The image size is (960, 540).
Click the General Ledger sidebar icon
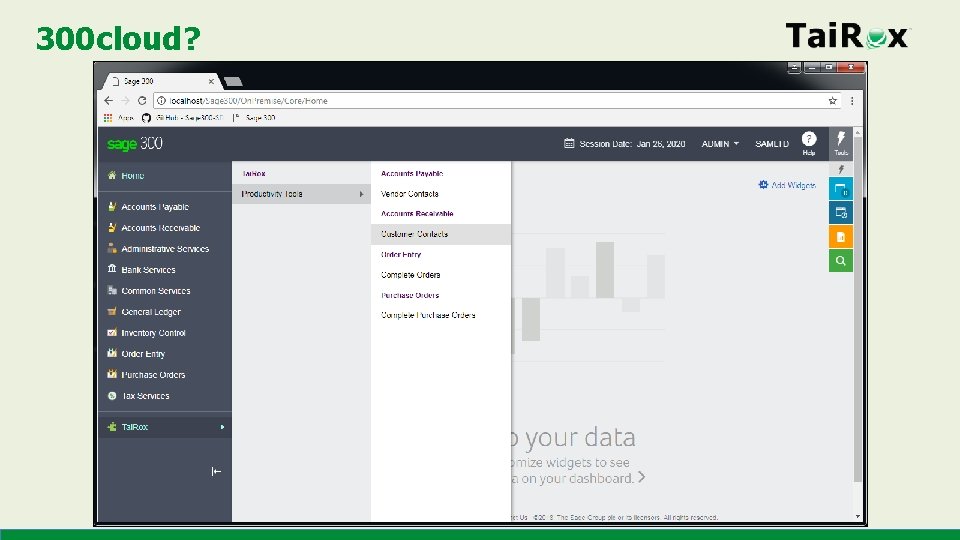click(112, 311)
